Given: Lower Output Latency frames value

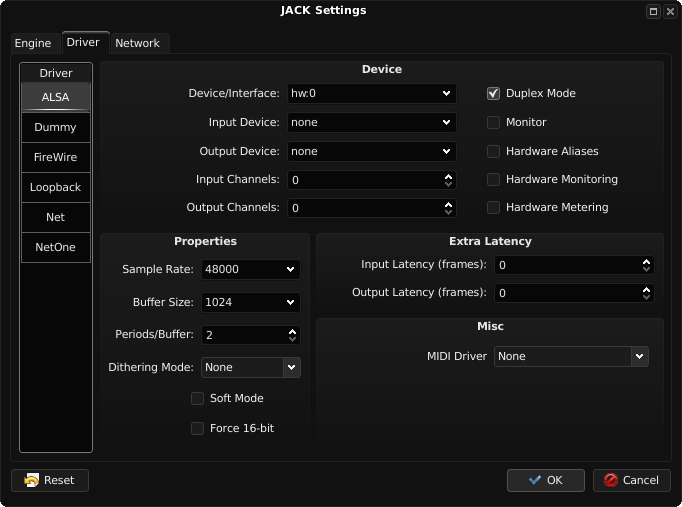Looking at the screenshot, I should (646, 297).
